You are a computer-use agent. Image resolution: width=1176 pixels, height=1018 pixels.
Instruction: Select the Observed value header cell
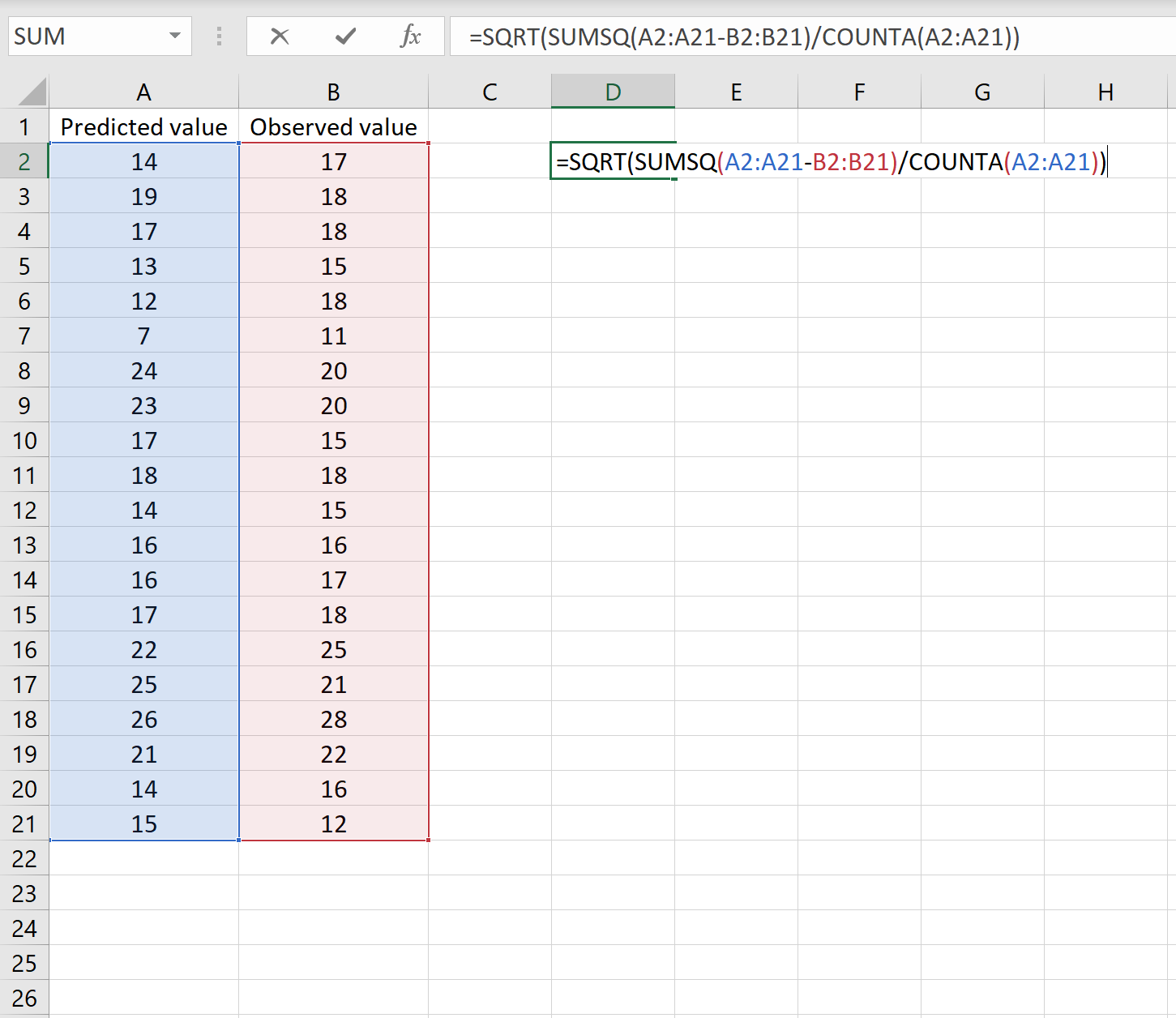click(333, 126)
